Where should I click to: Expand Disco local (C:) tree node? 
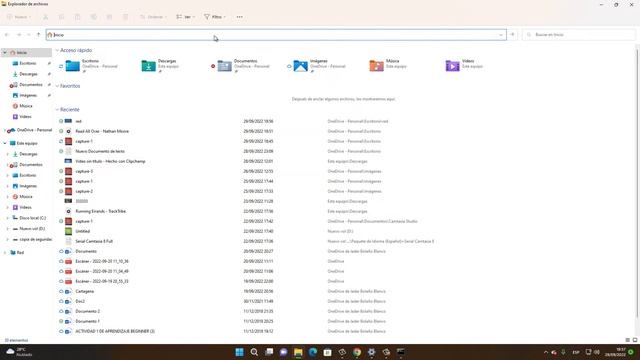click(7, 218)
